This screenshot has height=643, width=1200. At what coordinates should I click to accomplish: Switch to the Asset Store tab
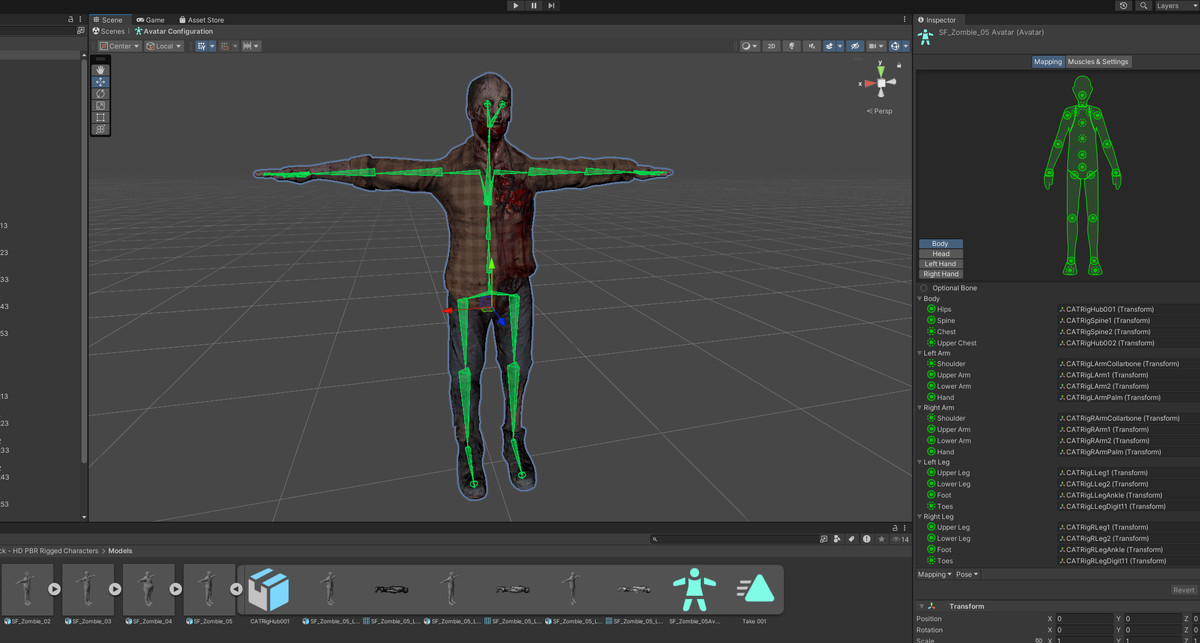coord(202,20)
